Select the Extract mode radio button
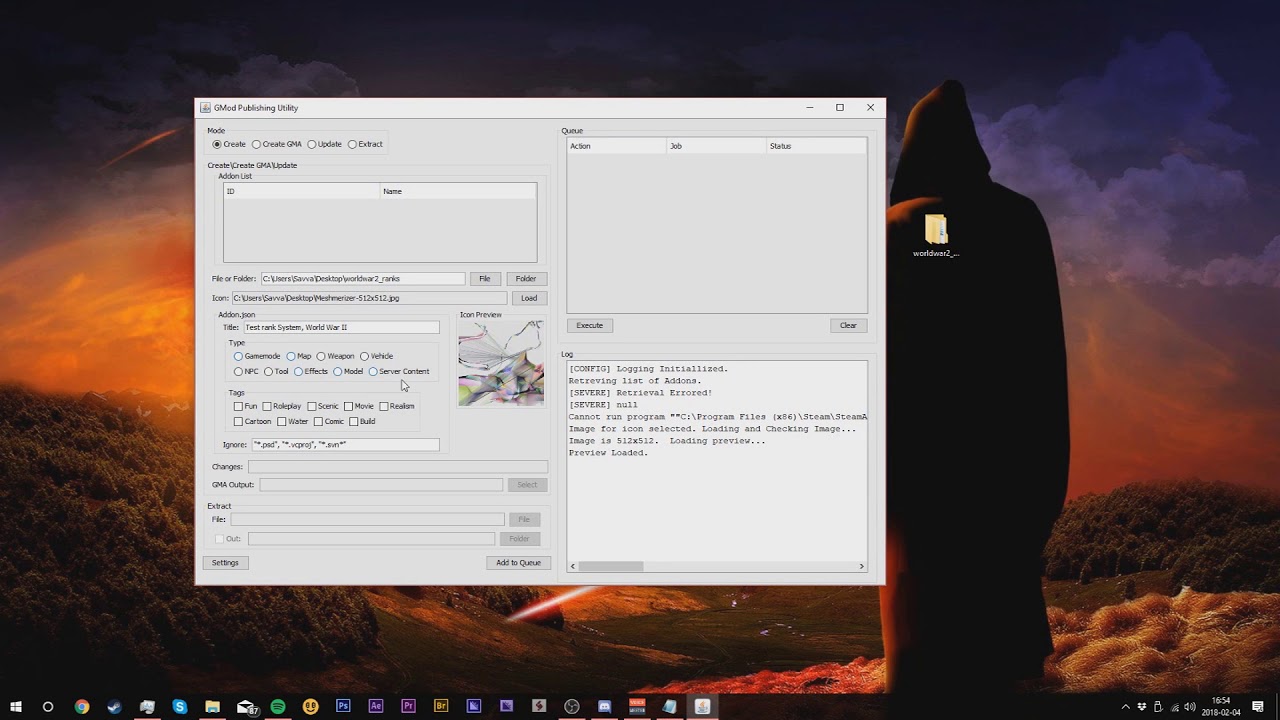Viewport: 1280px width, 720px height. (x=352, y=144)
